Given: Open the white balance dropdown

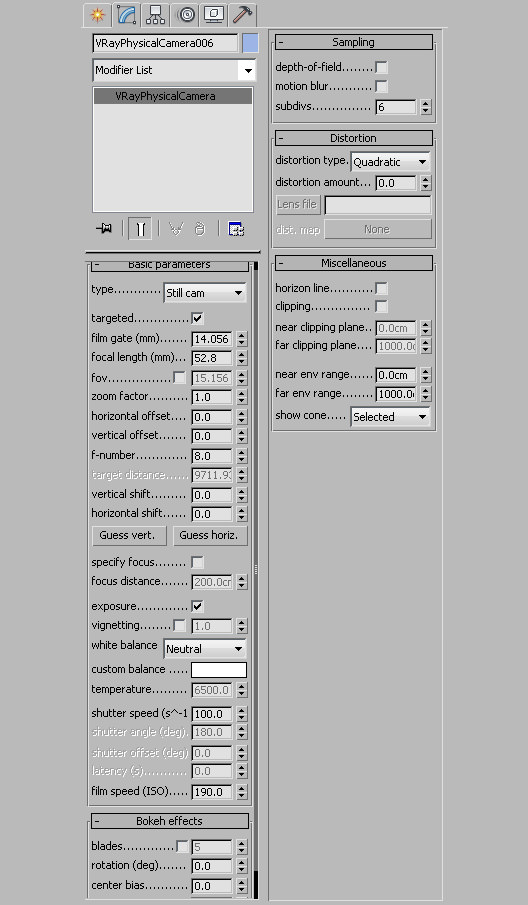Looking at the screenshot, I should [205, 649].
